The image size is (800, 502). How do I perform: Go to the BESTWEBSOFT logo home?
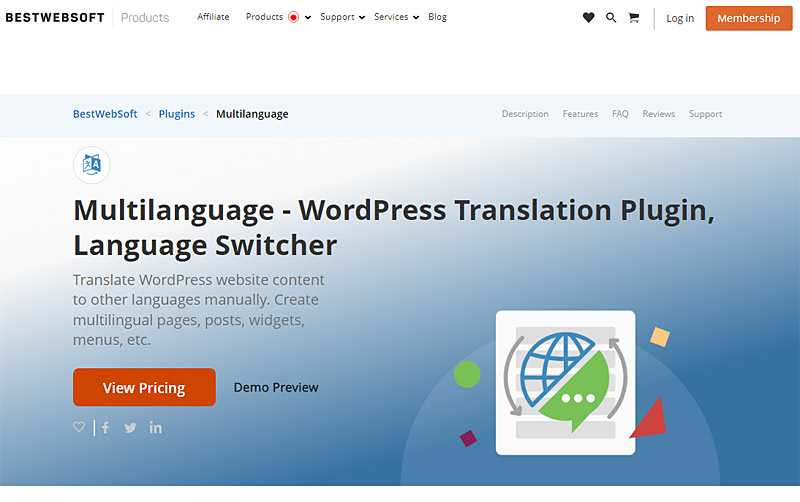(55, 17)
